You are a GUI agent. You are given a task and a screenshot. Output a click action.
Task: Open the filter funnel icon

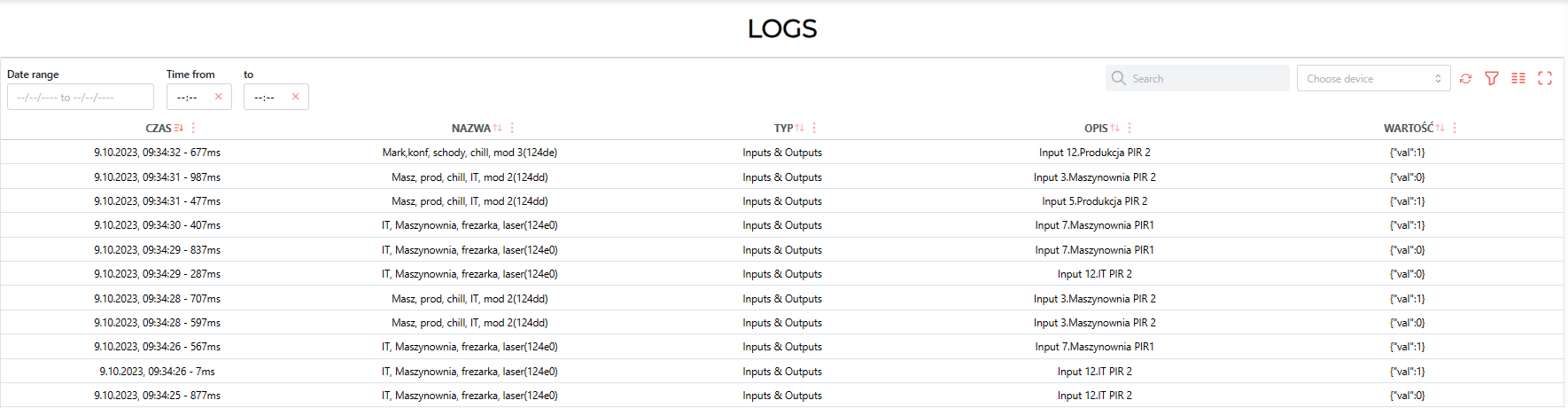click(1492, 78)
